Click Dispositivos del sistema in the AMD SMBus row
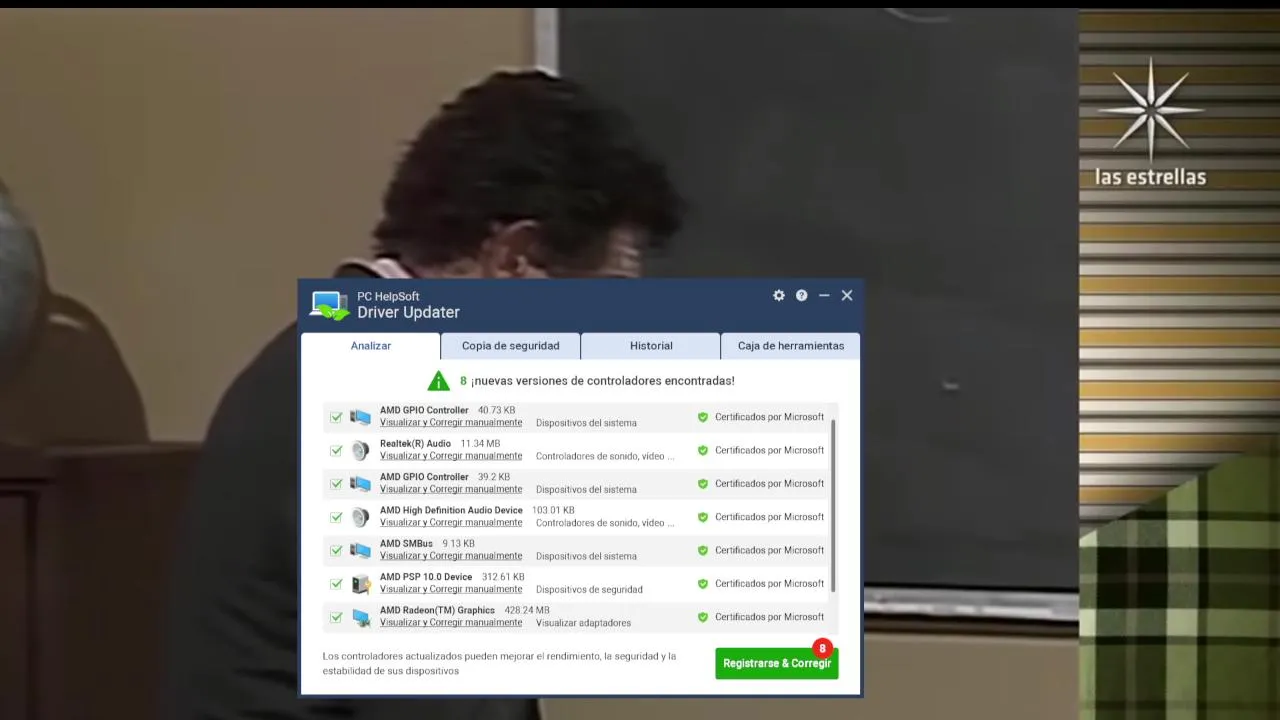 point(586,556)
